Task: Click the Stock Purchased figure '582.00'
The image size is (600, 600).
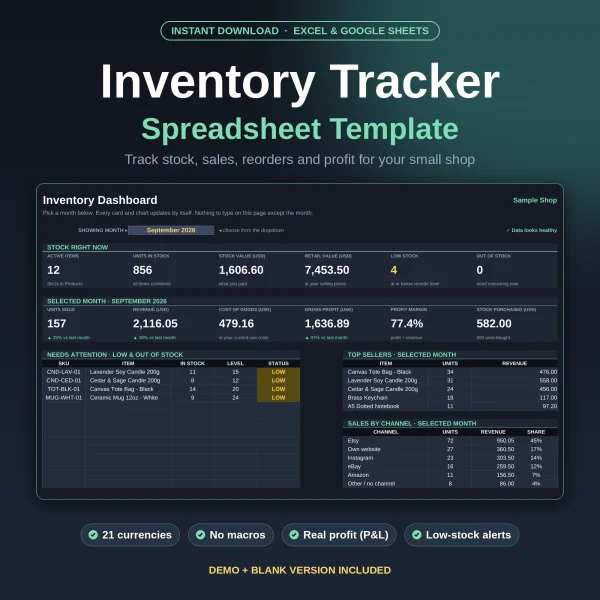Action: tap(494, 324)
